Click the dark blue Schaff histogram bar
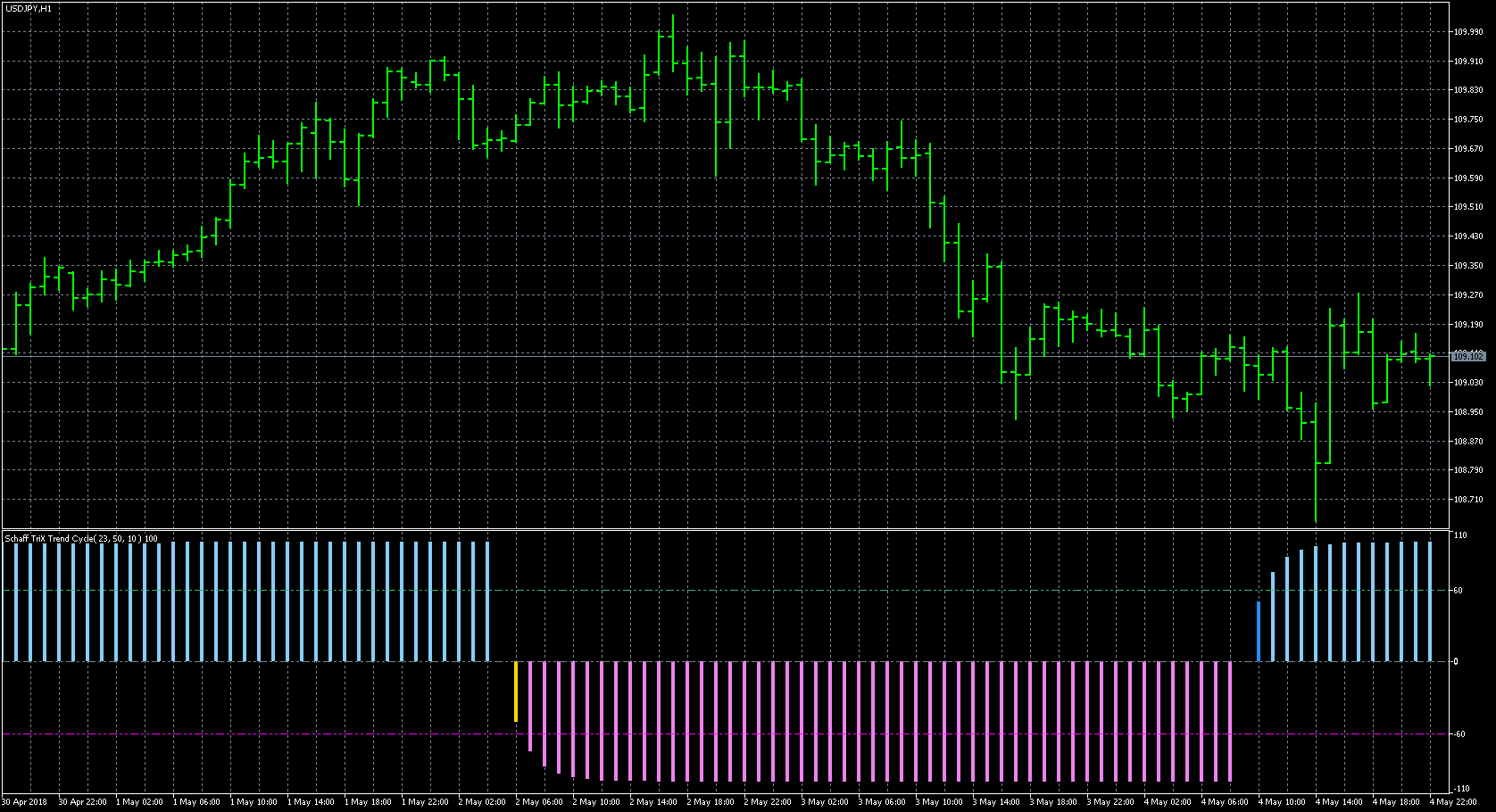The width and height of the screenshot is (1496, 812). tap(1259, 632)
